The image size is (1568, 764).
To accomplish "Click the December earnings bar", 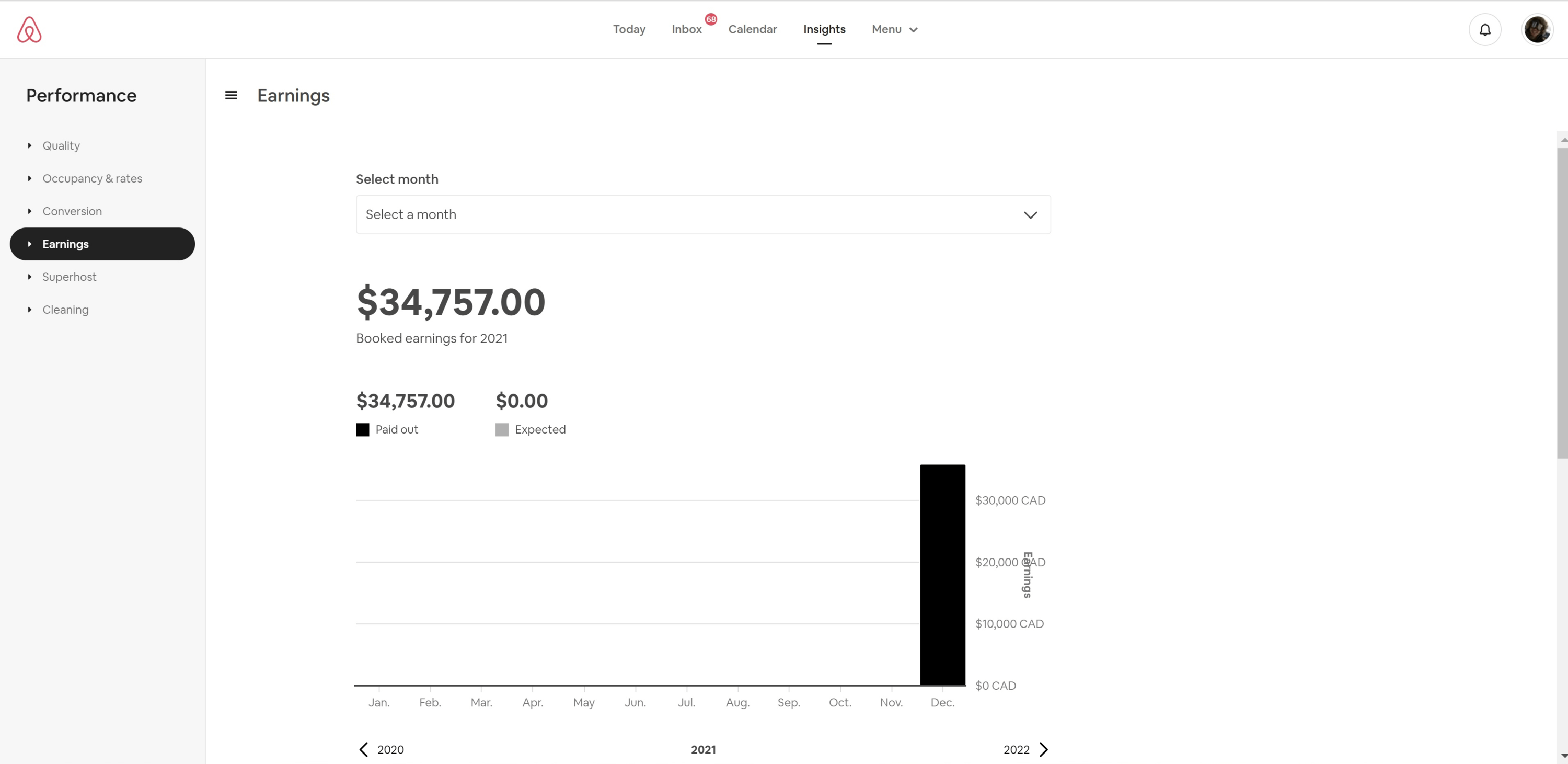I will [x=942, y=575].
